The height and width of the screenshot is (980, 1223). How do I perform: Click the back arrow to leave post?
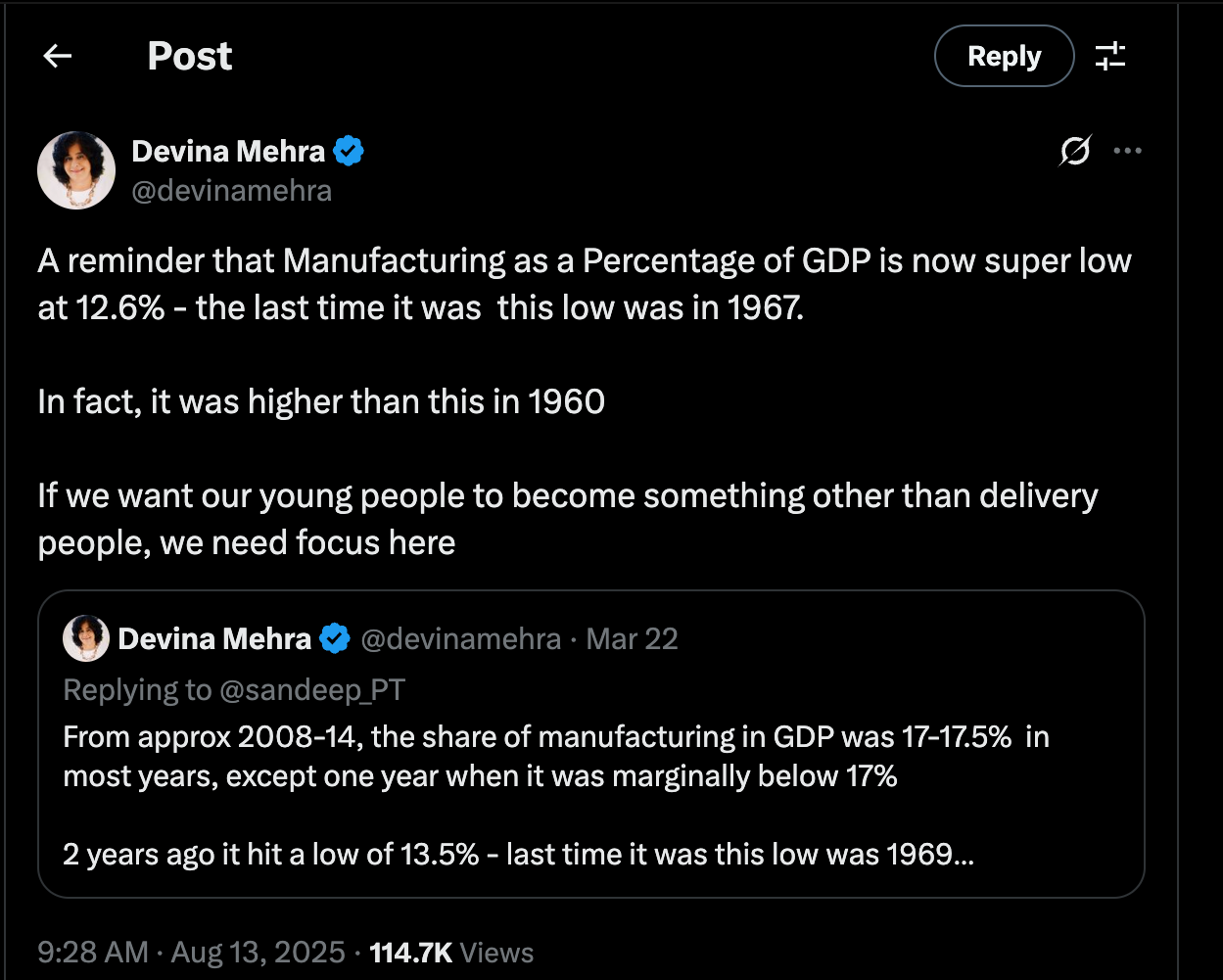(x=58, y=57)
